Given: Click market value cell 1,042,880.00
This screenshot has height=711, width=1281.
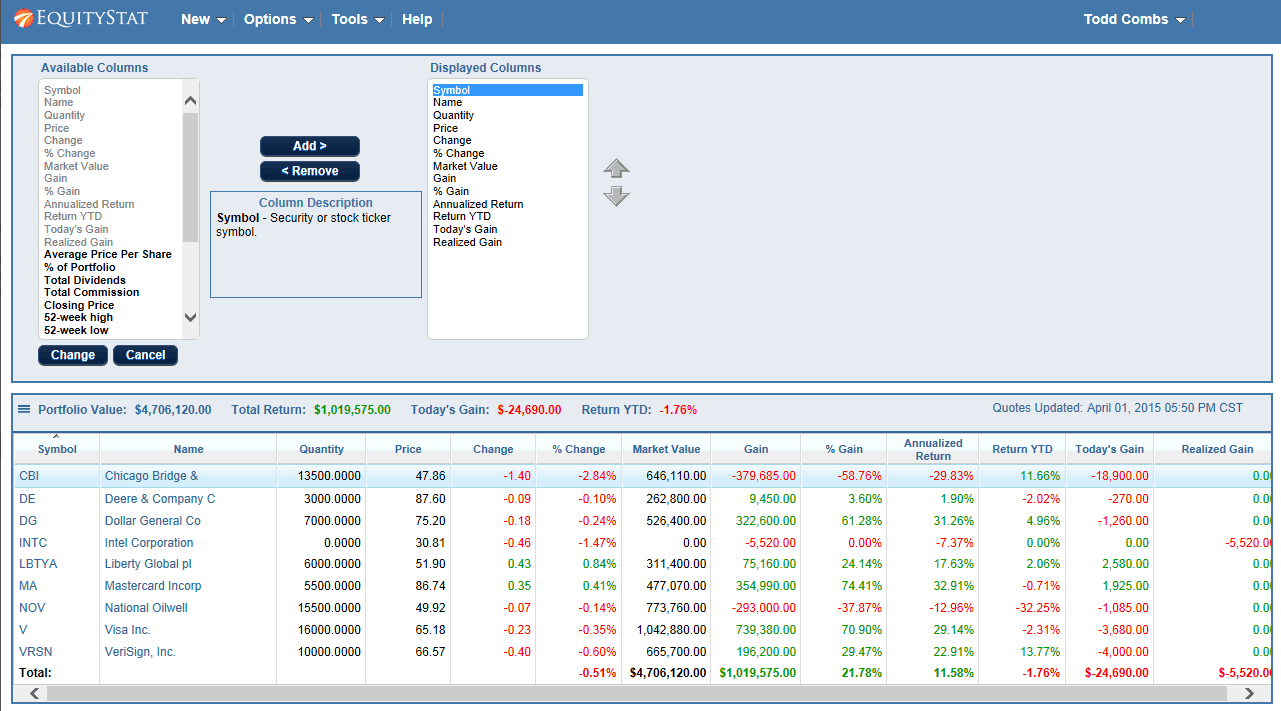Looking at the screenshot, I should tap(671, 630).
